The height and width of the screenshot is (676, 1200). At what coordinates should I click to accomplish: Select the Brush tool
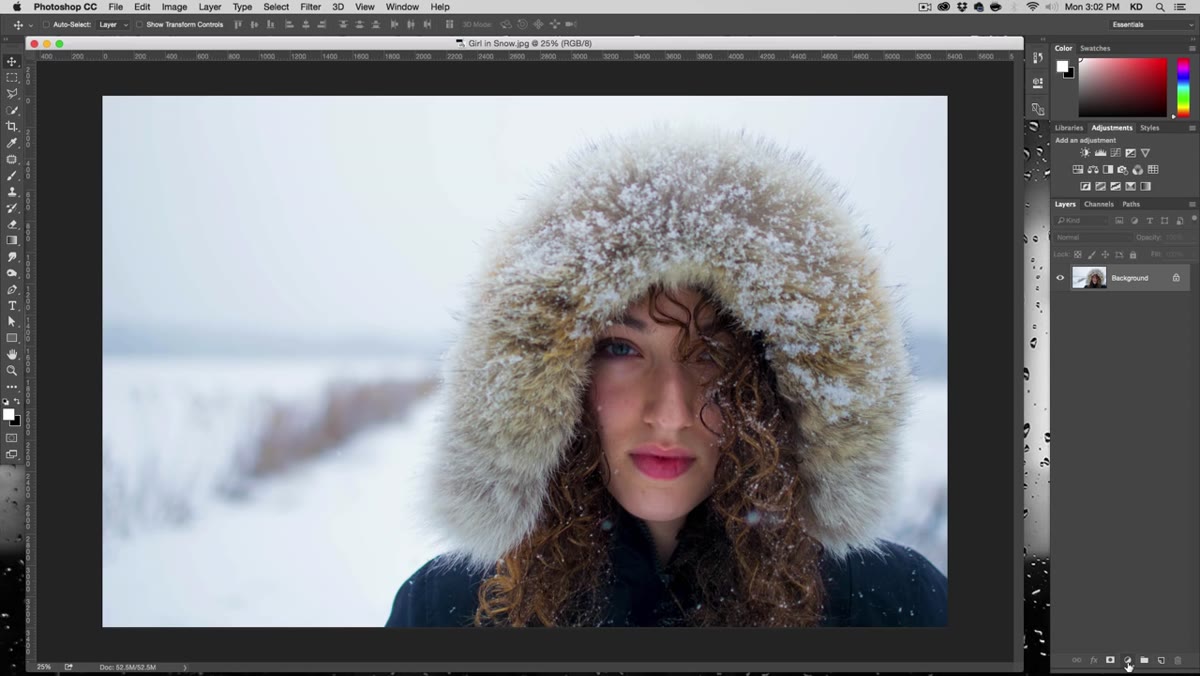pyautogui.click(x=12, y=175)
